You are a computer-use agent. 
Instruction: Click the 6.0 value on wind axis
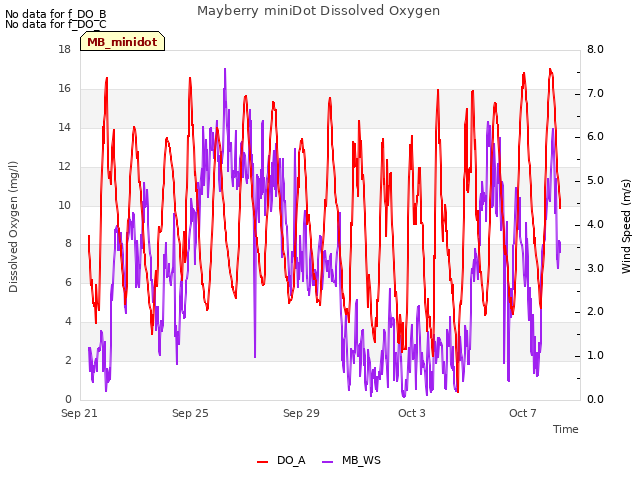596,137
